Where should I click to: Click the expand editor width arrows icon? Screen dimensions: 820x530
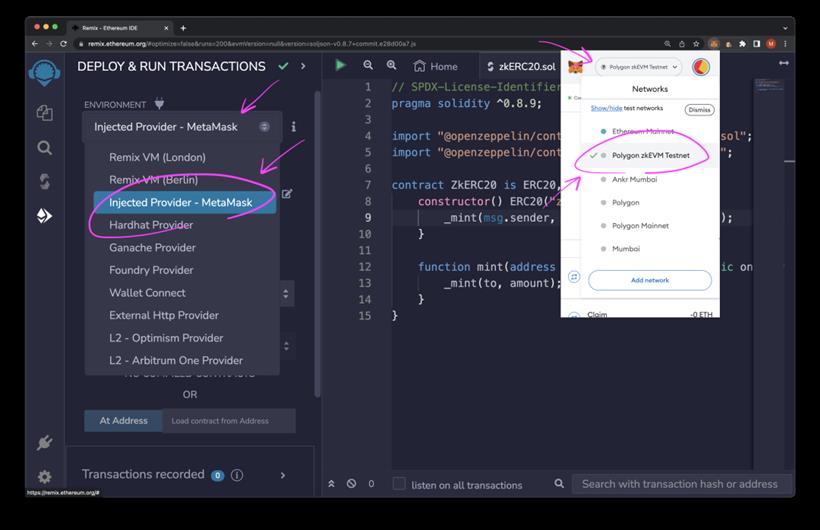tap(783, 63)
